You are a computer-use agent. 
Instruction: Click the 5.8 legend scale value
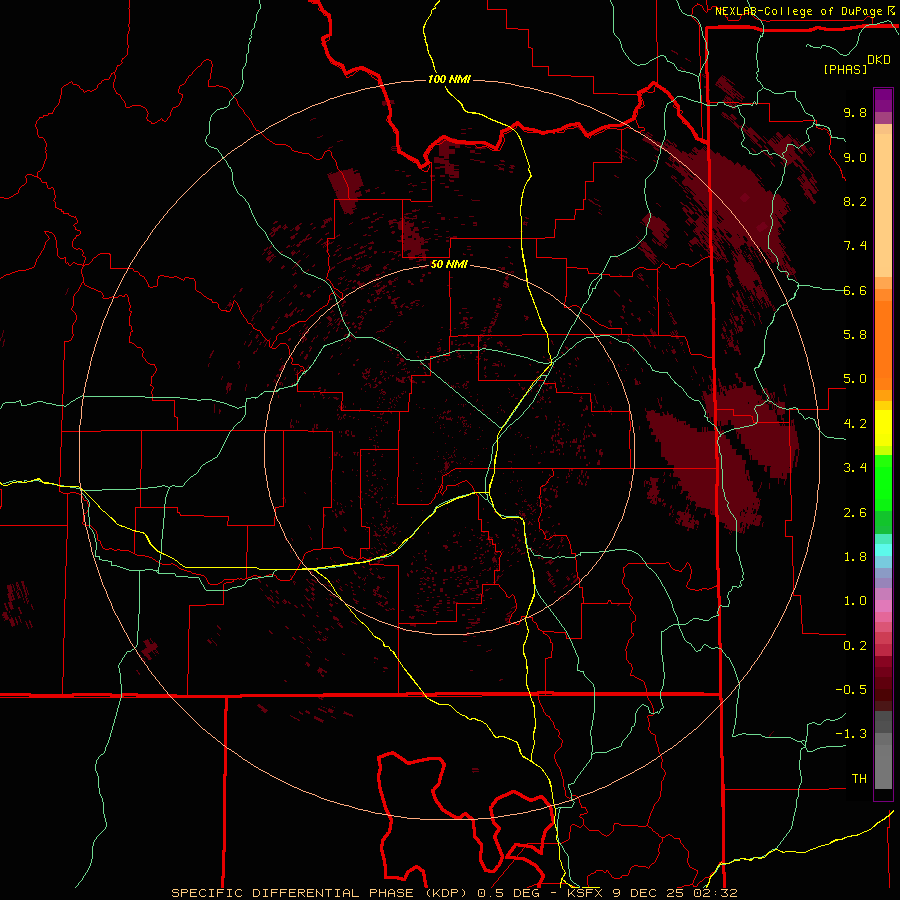tap(855, 335)
